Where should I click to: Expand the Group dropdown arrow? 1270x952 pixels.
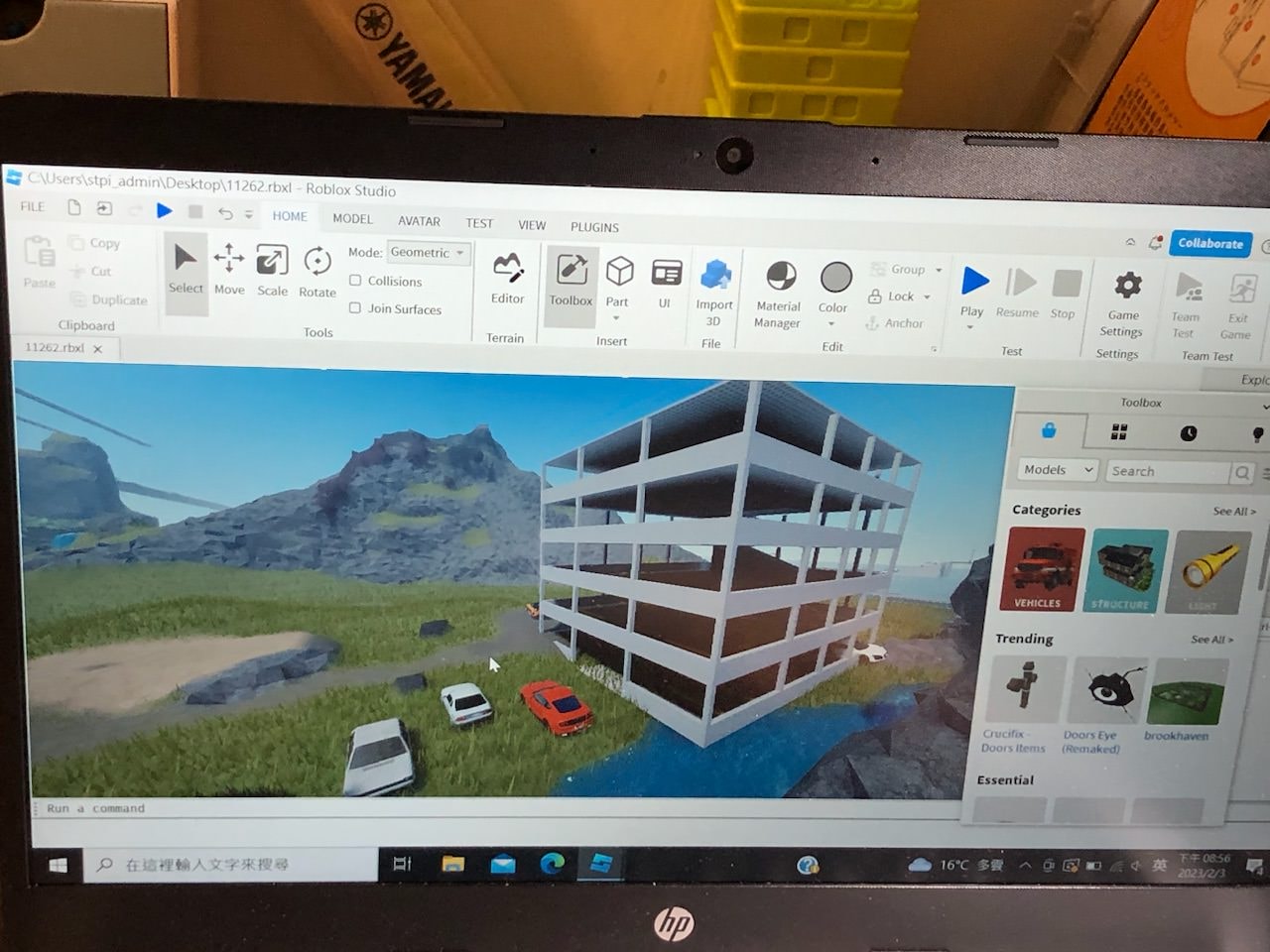[939, 270]
